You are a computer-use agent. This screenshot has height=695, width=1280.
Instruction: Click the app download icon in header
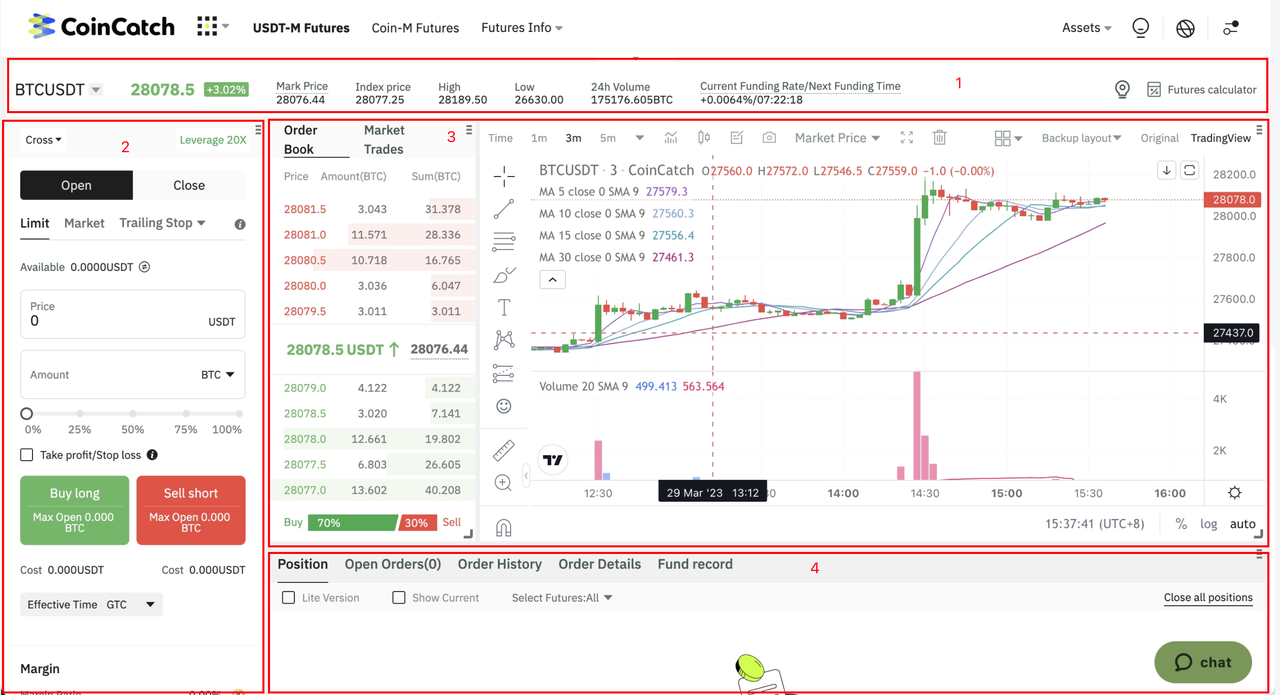(x=1140, y=28)
